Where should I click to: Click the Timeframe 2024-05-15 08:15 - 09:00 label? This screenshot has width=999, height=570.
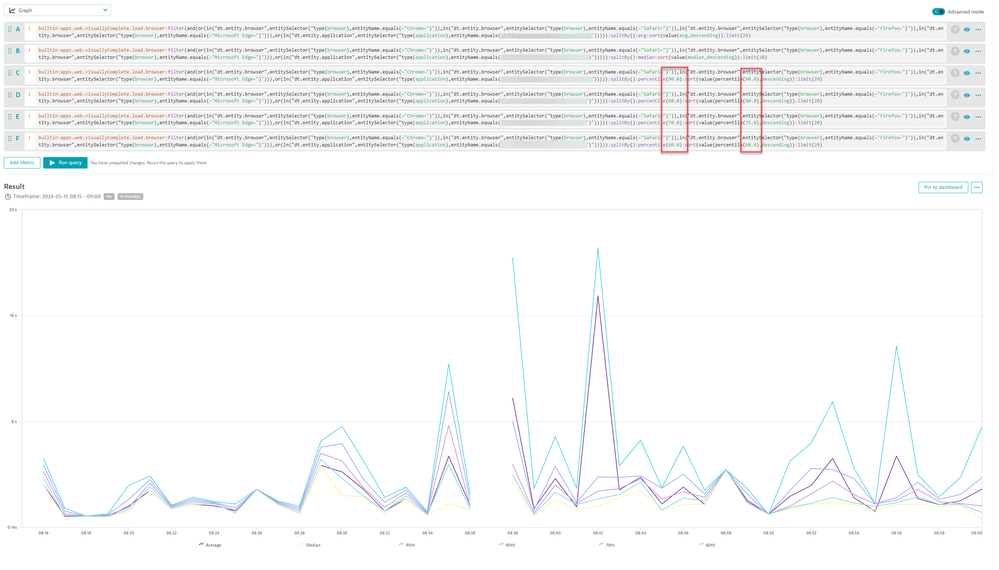coord(56,197)
